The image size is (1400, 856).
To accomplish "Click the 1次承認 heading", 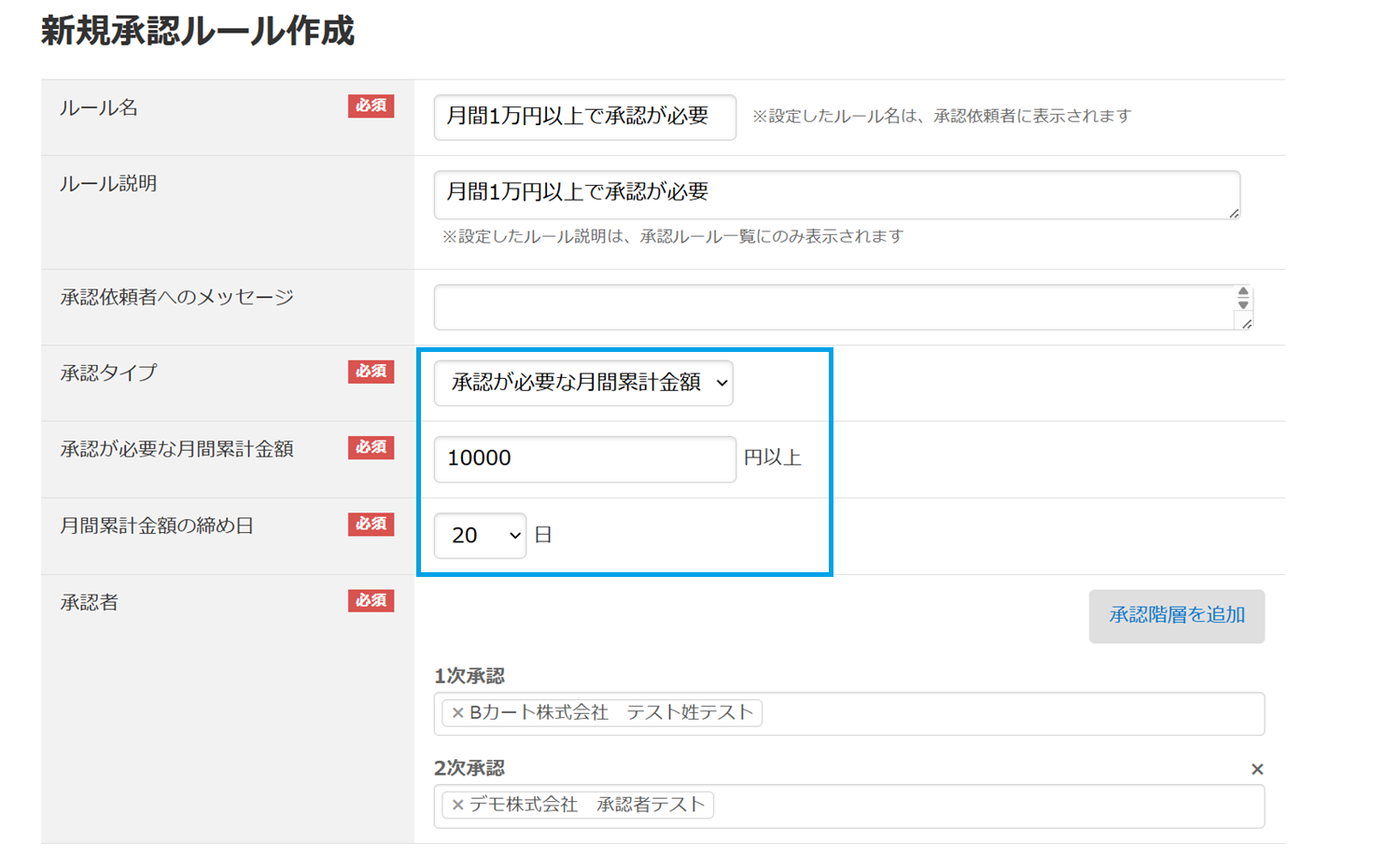I will click(x=469, y=676).
